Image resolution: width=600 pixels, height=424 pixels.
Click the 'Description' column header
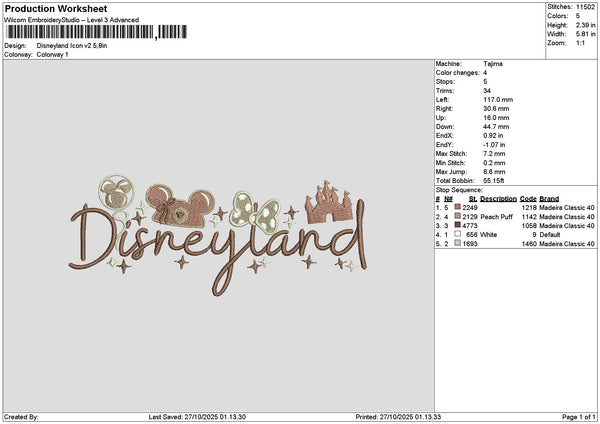tap(498, 199)
